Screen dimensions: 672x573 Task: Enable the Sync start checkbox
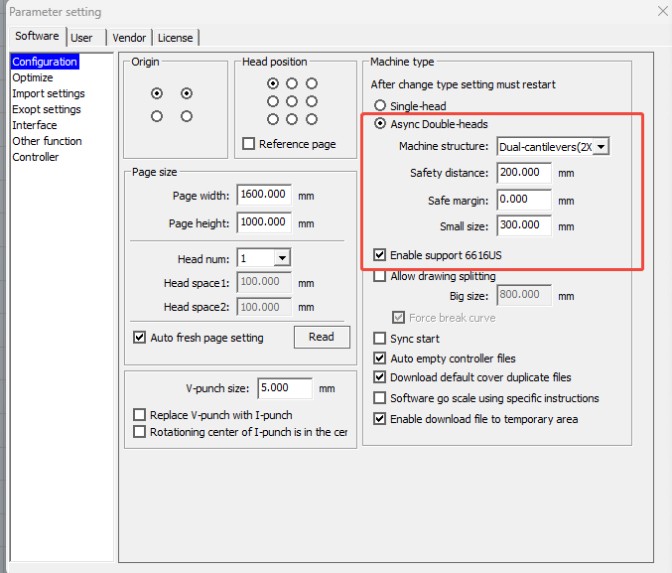click(379, 339)
